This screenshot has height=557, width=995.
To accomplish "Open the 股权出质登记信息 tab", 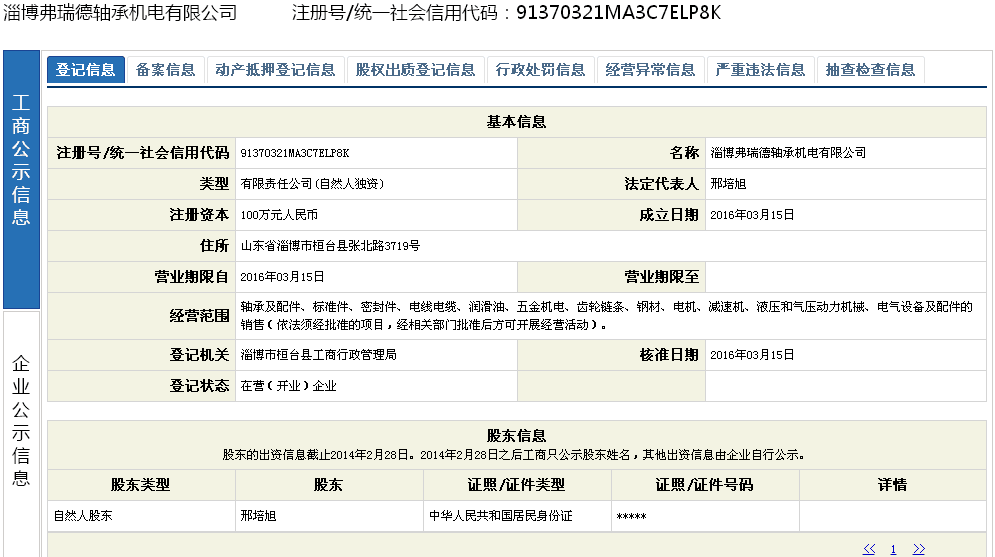I will (415, 70).
